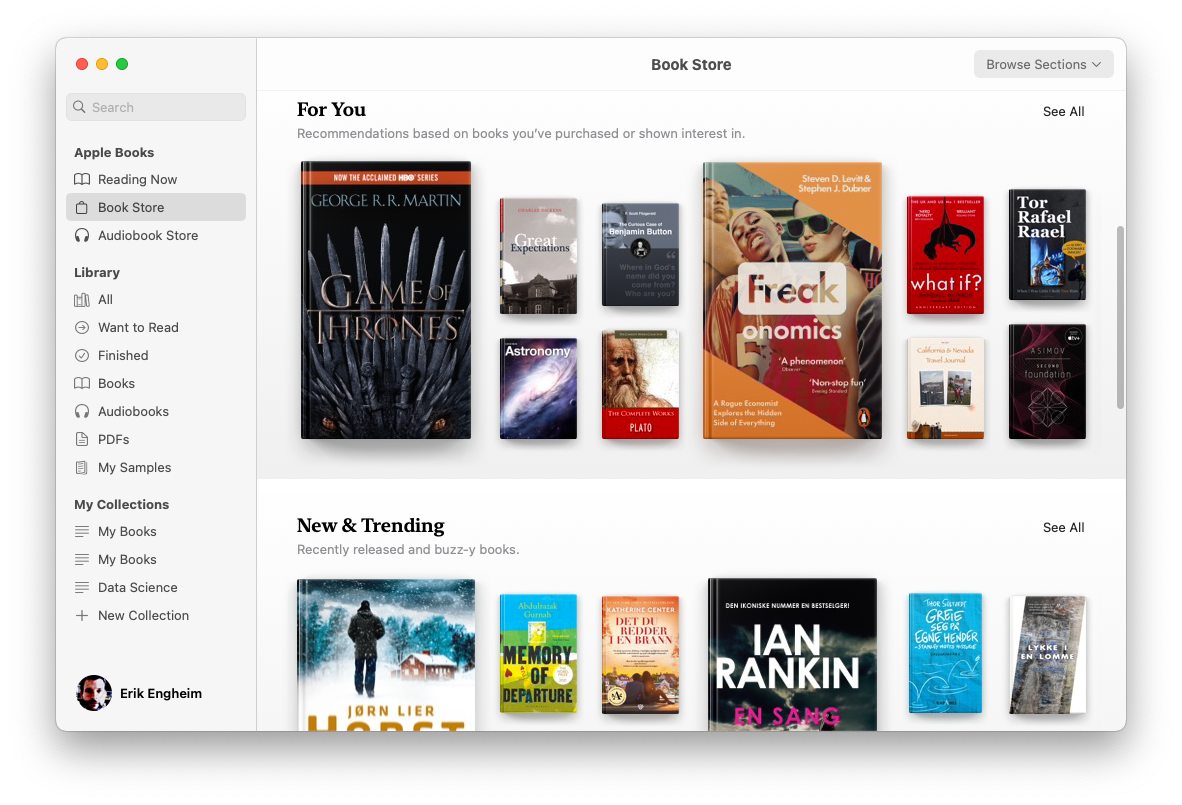Click the Browse Sections chevron arrow
This screenshot has height=805, width=1182.
pyautogui.click(x=1097, y=65)
